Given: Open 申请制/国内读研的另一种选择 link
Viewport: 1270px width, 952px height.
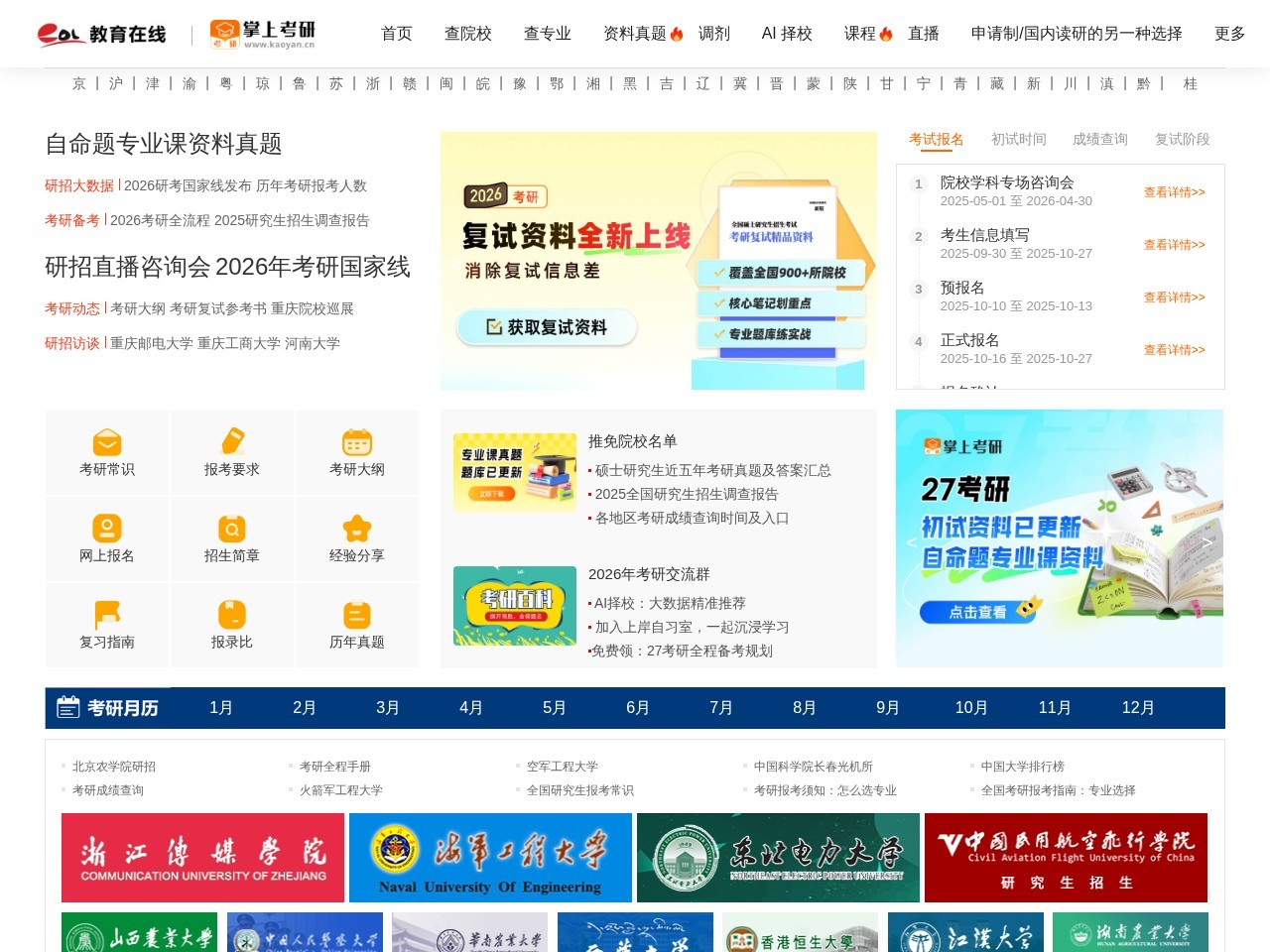Looking at the screenshot, I should [x=1077, y=34].
